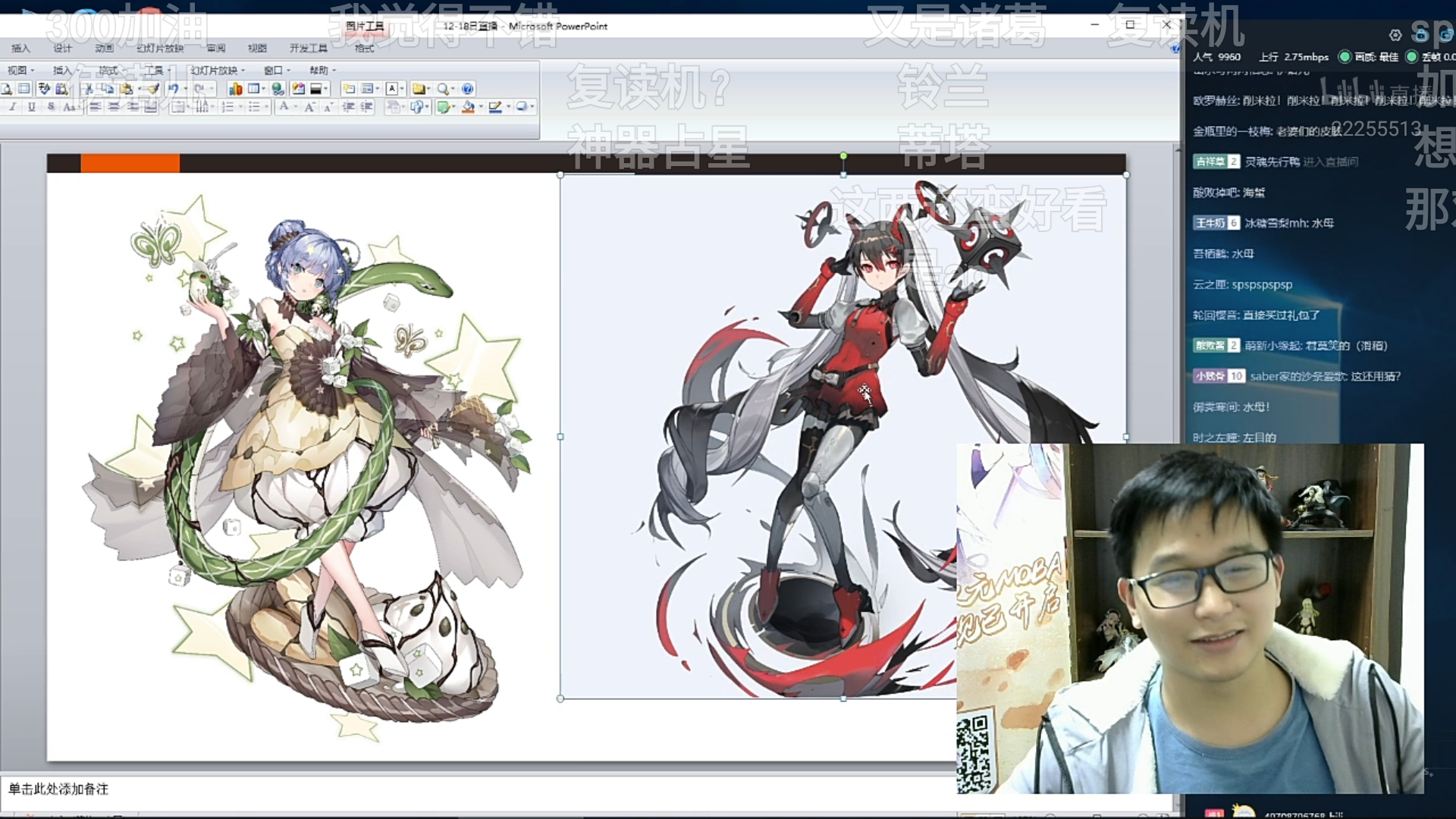The height and width of the screenshot is (819, 1456).
Task: Align the text left
Action: point(95,107)
